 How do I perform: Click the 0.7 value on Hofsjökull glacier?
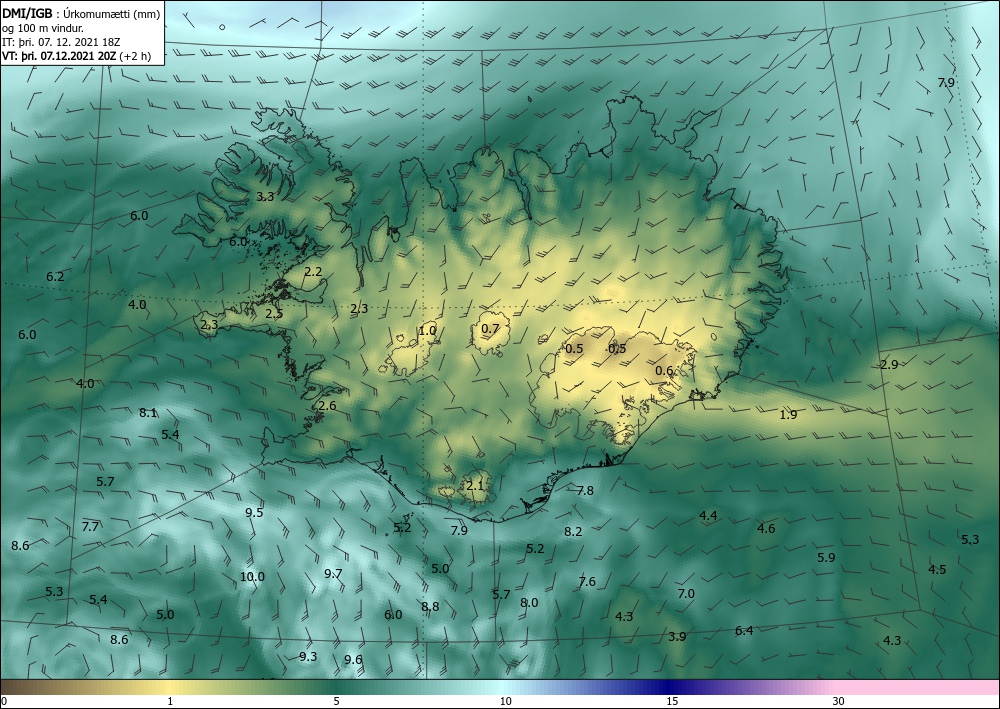[490, 329]
